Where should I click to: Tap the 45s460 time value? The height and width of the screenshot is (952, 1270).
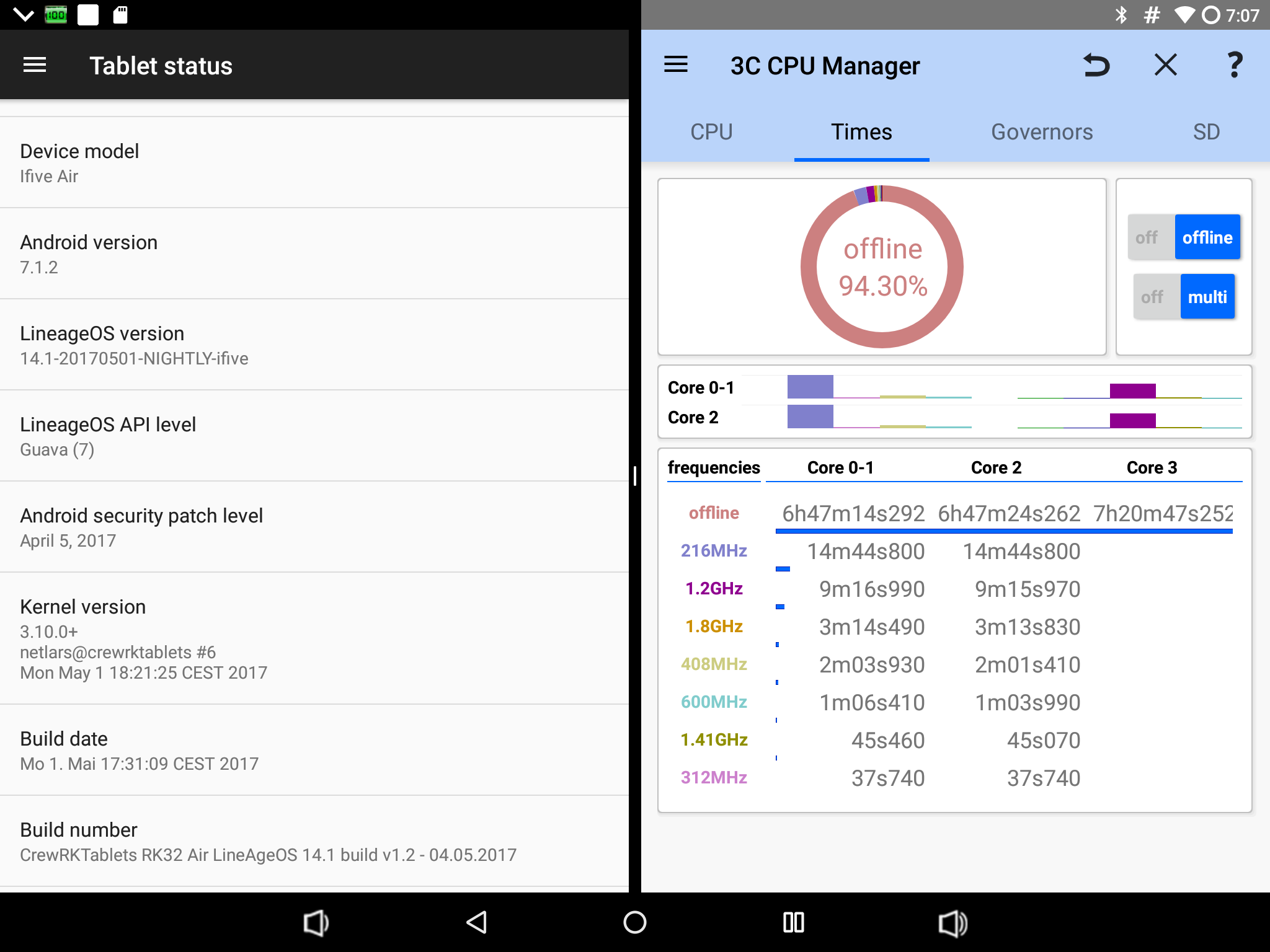point(888,741)
